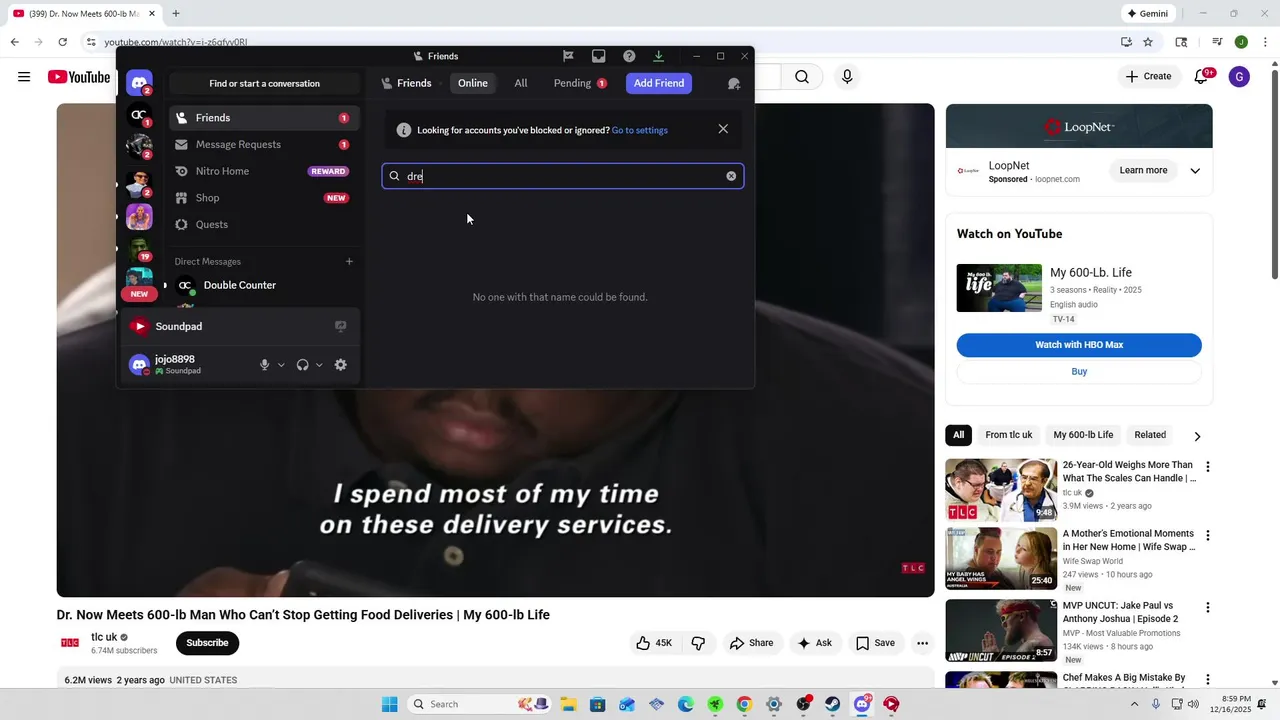
Task: Subscribe to tlc uk channel
Action: click(207, 643)
